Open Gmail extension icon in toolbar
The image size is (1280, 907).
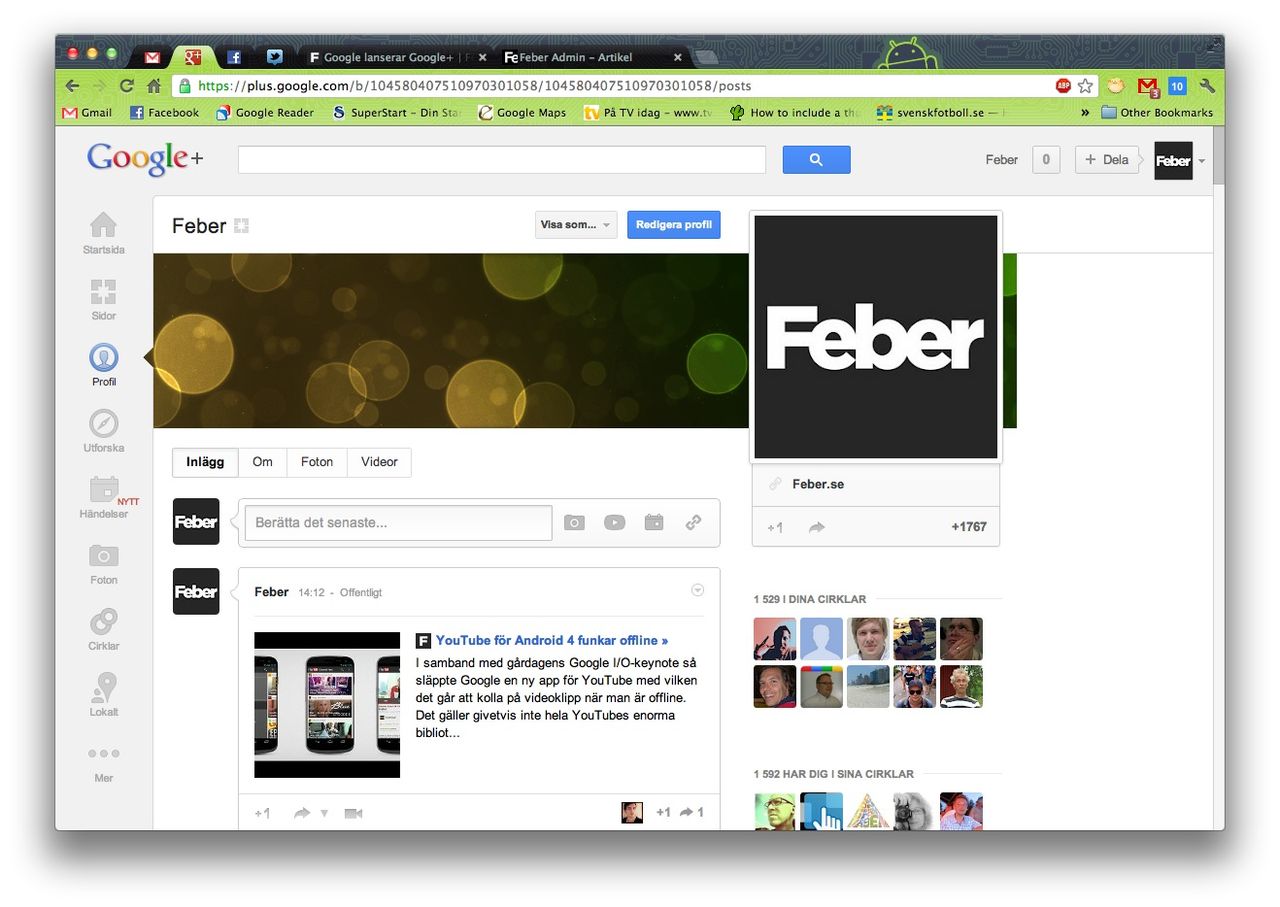(x=1148, y=87)
